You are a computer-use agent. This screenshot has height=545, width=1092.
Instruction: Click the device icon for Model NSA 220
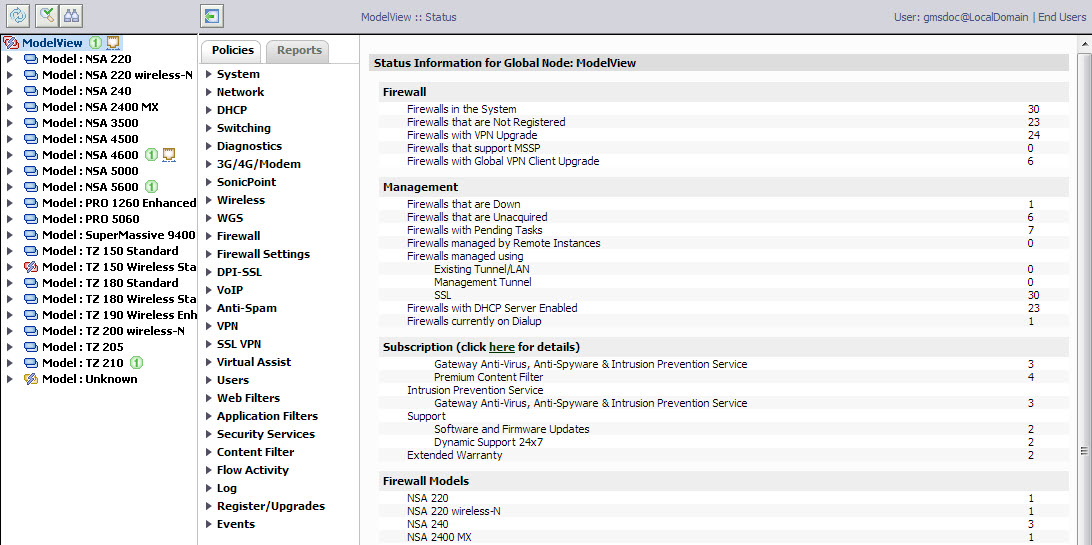pos(31,59)
